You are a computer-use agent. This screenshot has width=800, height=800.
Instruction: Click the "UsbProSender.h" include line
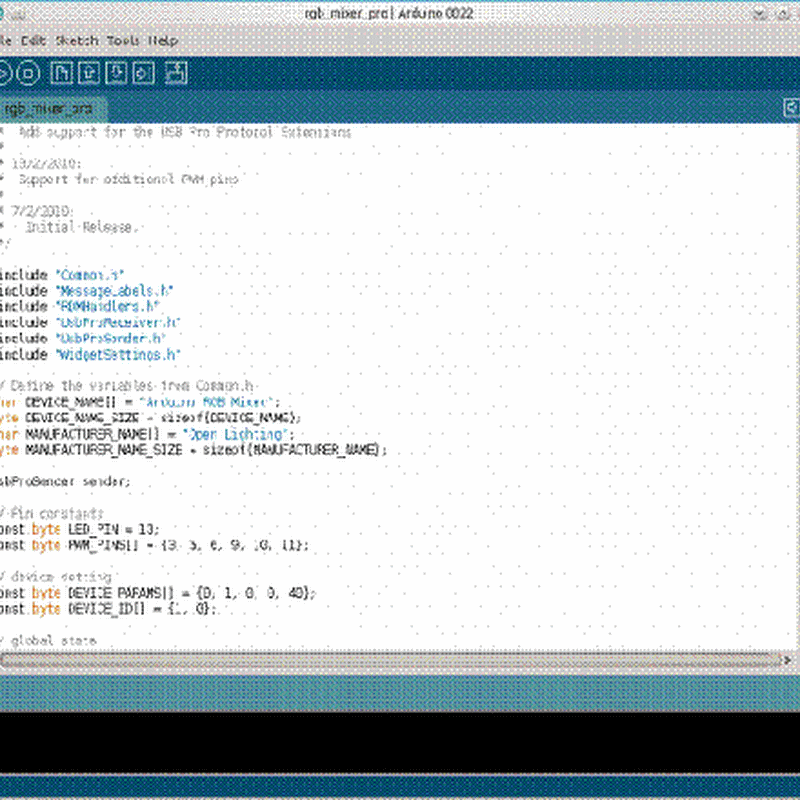point(83,338)
